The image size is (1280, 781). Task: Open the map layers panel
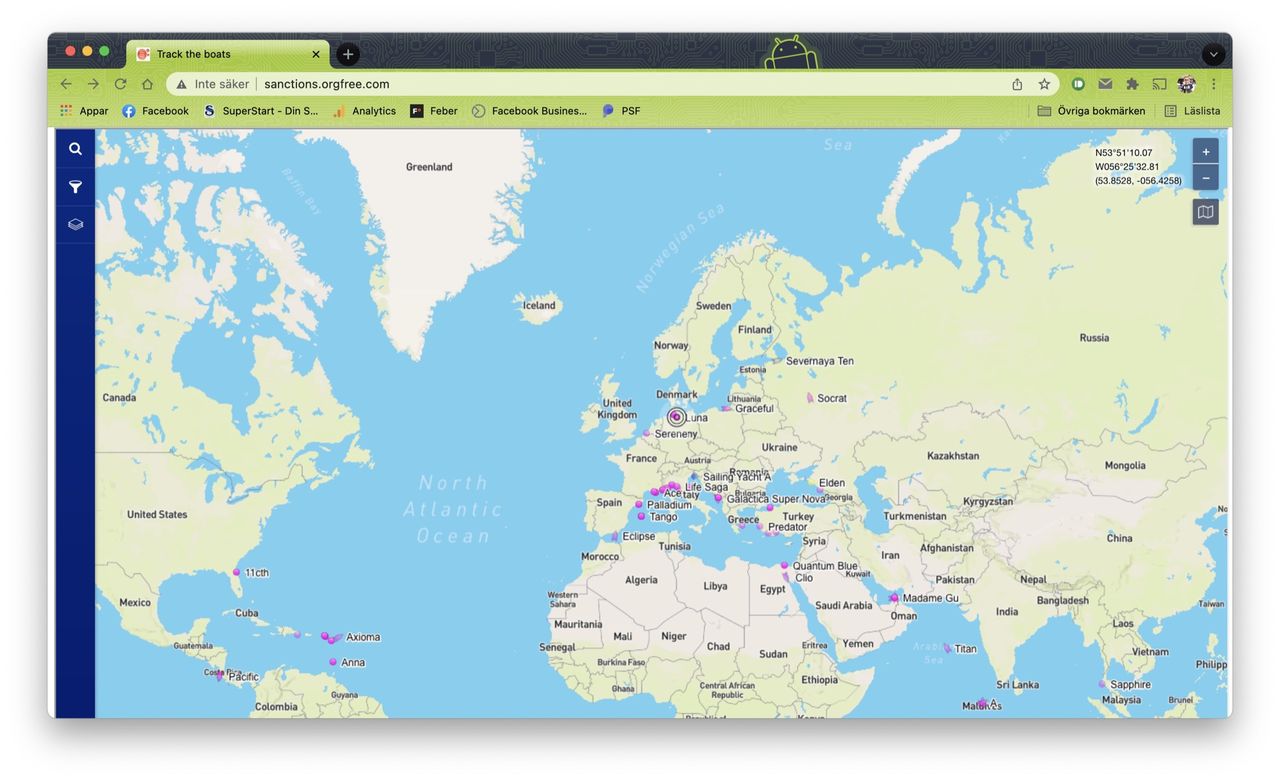(x=75, y=225)
